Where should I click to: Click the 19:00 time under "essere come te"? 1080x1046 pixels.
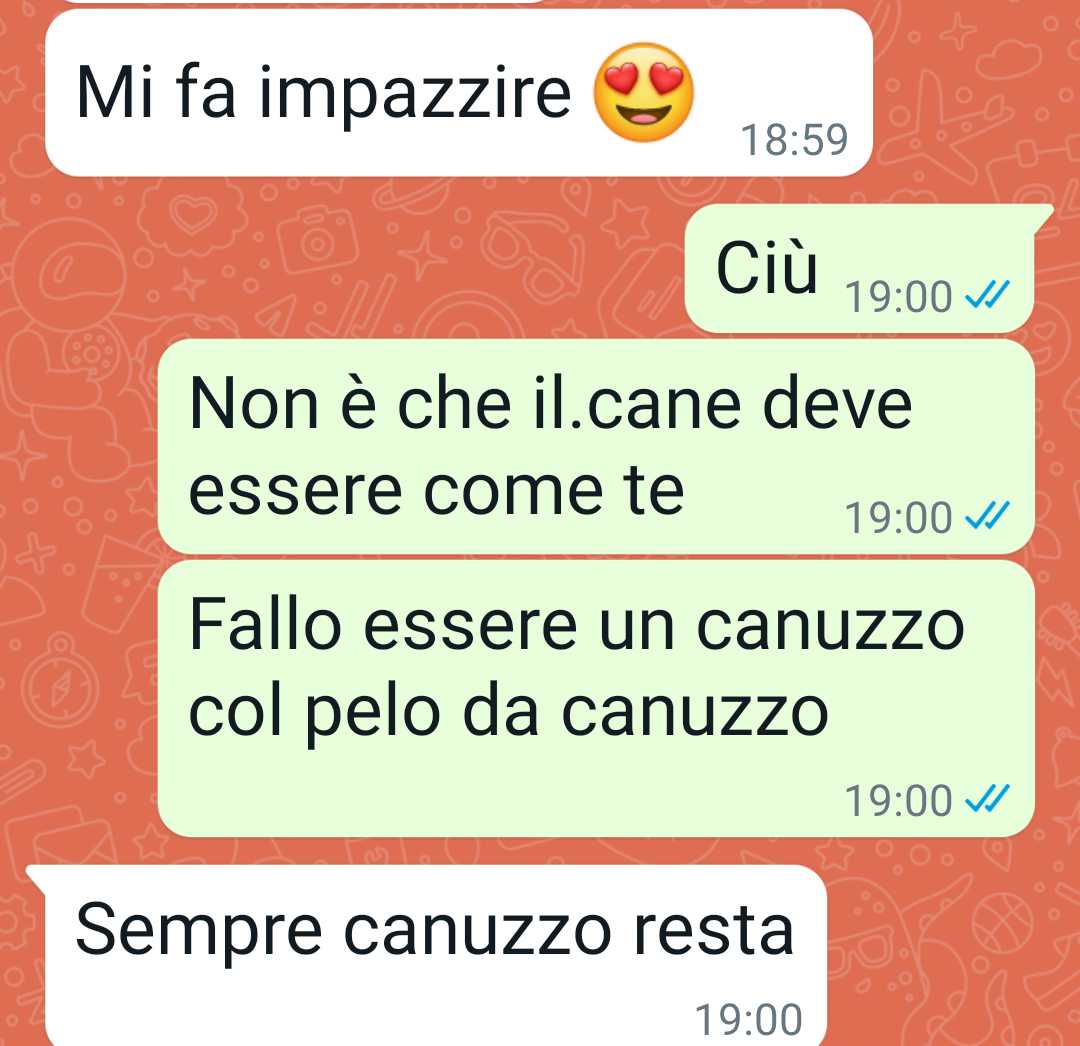(x=898, y=517)
